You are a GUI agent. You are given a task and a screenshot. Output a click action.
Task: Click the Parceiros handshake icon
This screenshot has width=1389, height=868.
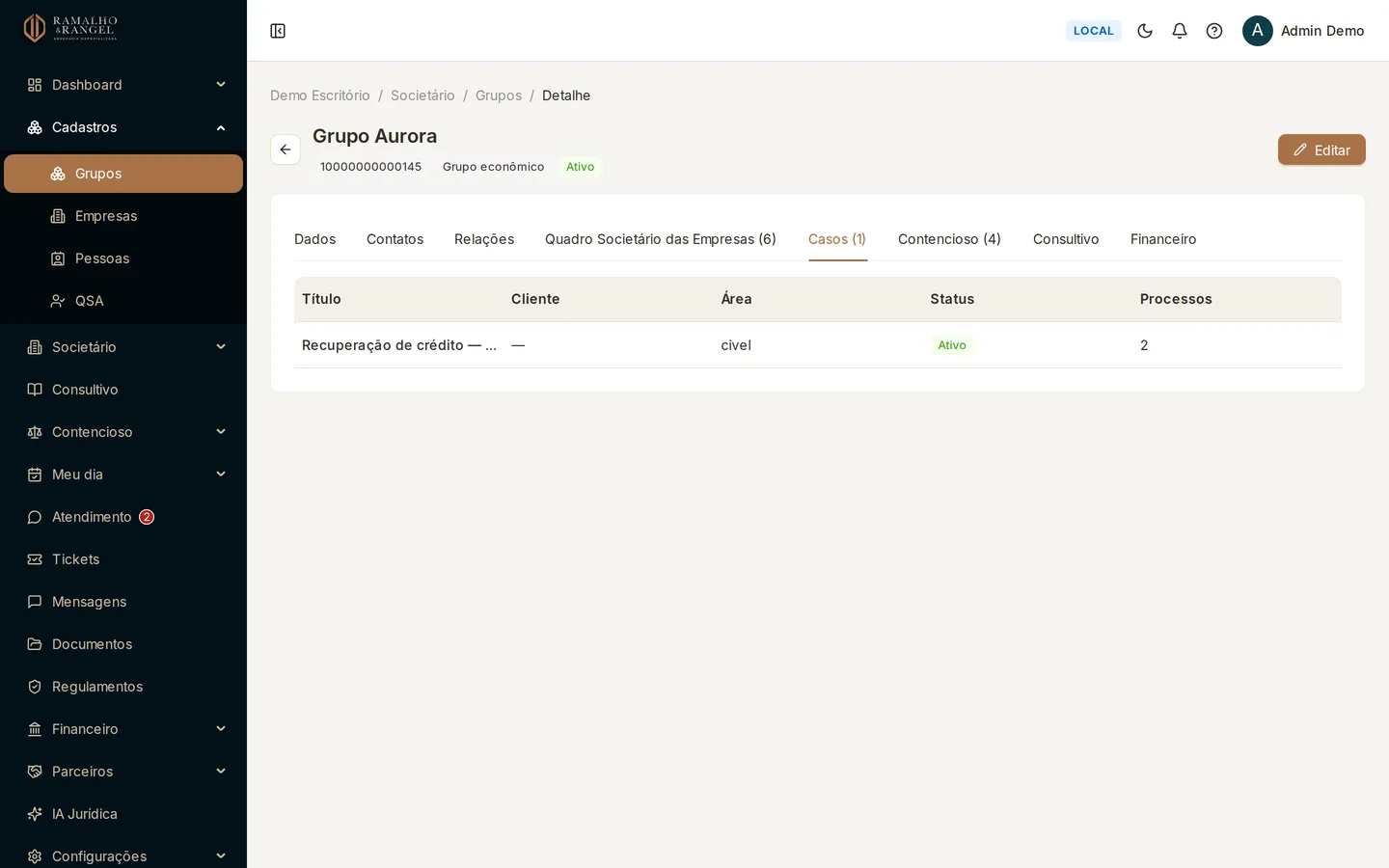coord(35,772)
